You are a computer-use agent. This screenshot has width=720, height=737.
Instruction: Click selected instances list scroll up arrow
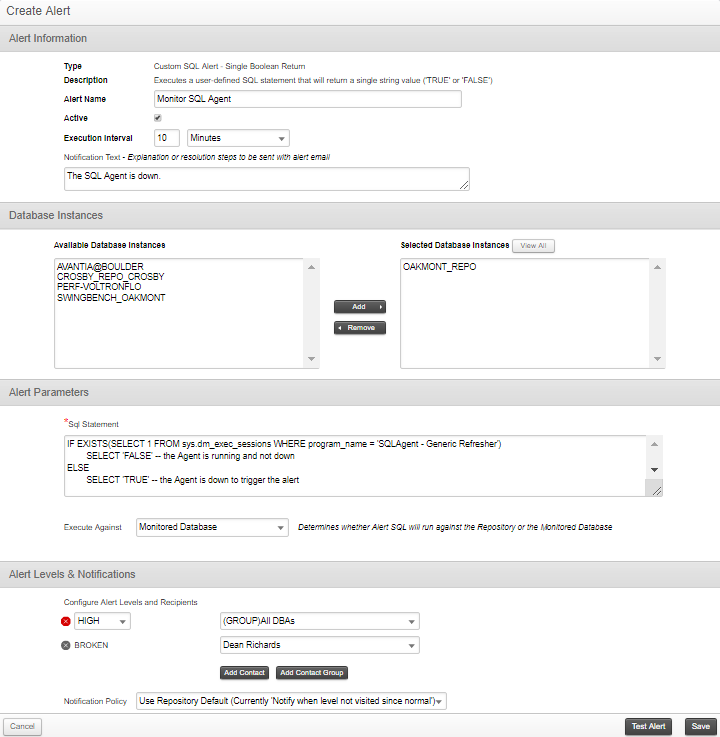click(x=657, y=267)
